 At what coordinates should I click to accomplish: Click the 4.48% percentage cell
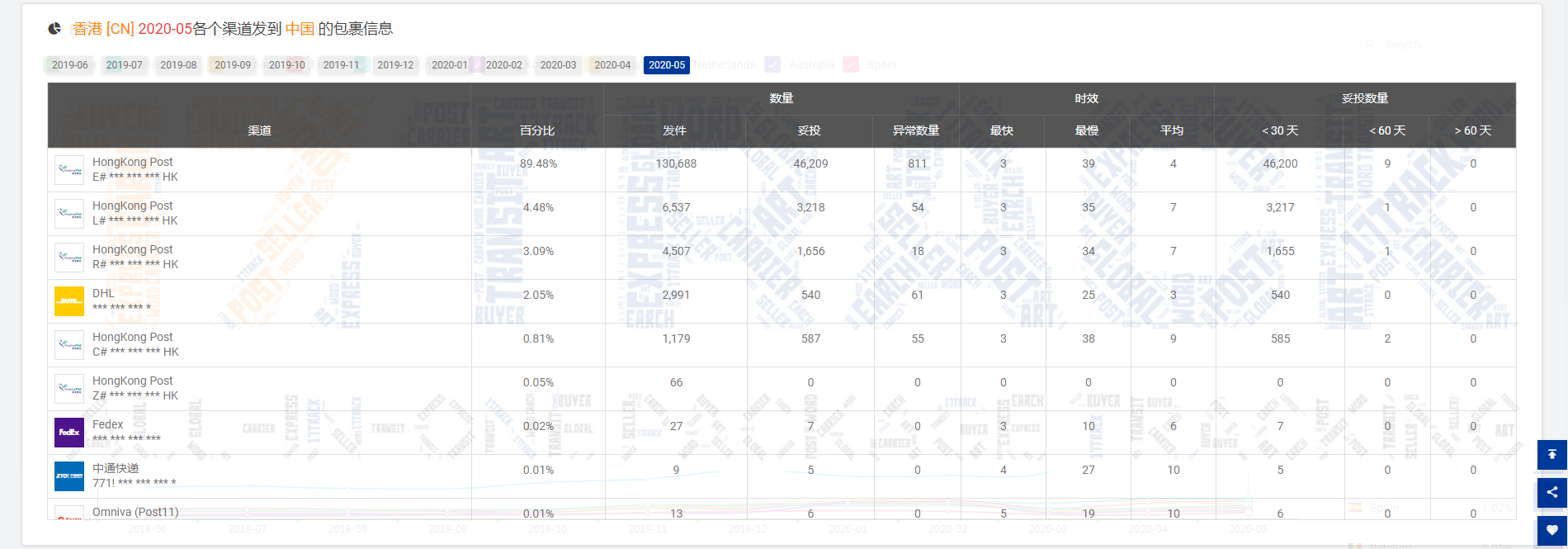pyautogui.click(x=538, y=207)
